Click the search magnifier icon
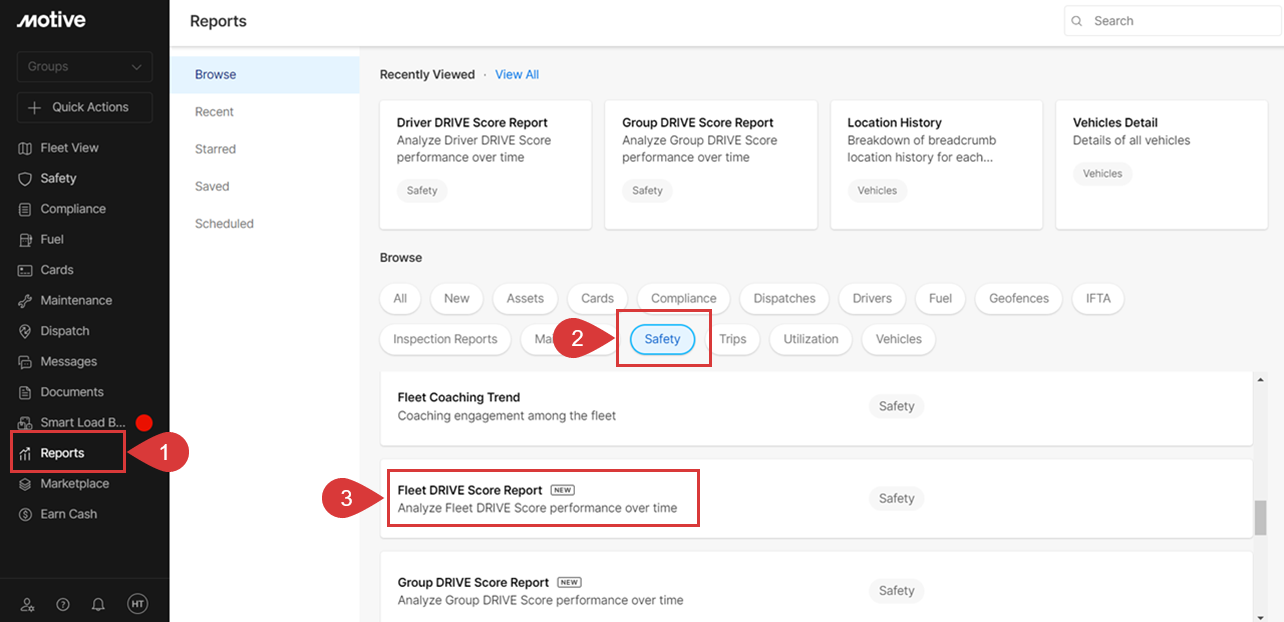Screen dimensions: 1284x622 click(1077, 21)
